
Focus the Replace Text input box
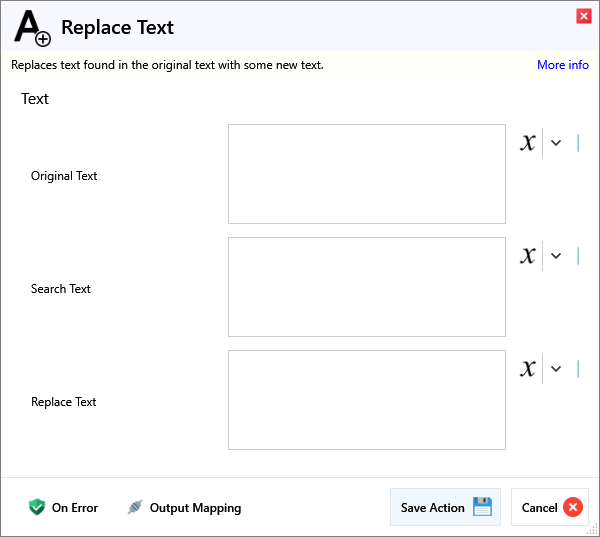pyautogui.click(x=366, y=400)
